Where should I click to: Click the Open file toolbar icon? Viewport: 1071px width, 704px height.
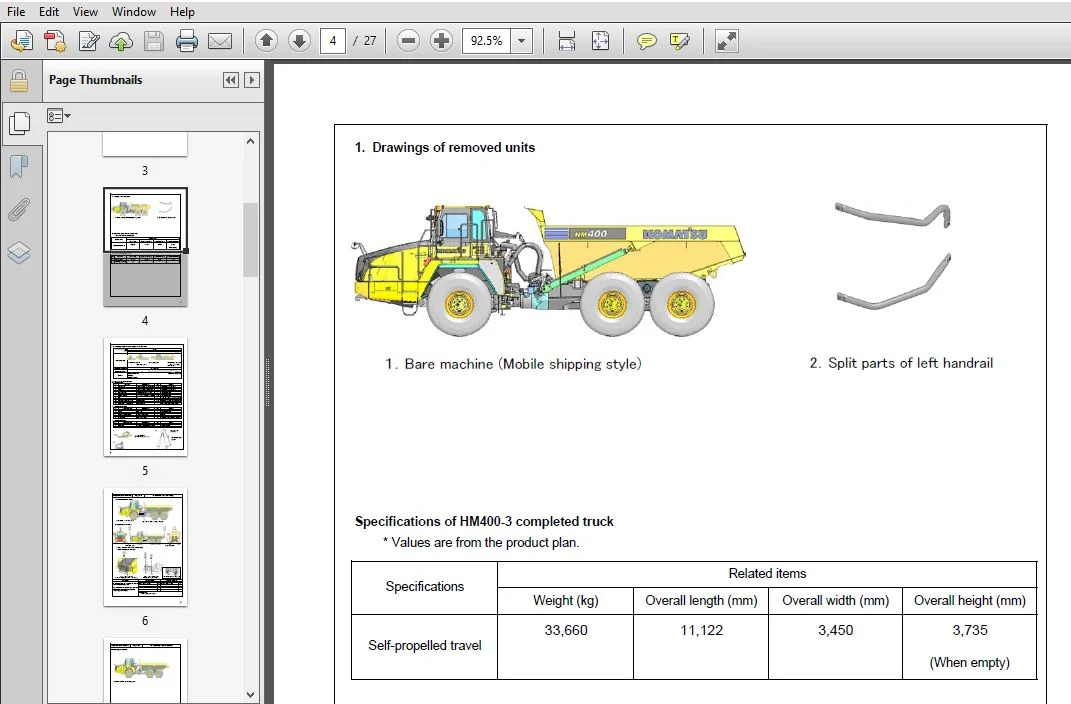point(22,41)
